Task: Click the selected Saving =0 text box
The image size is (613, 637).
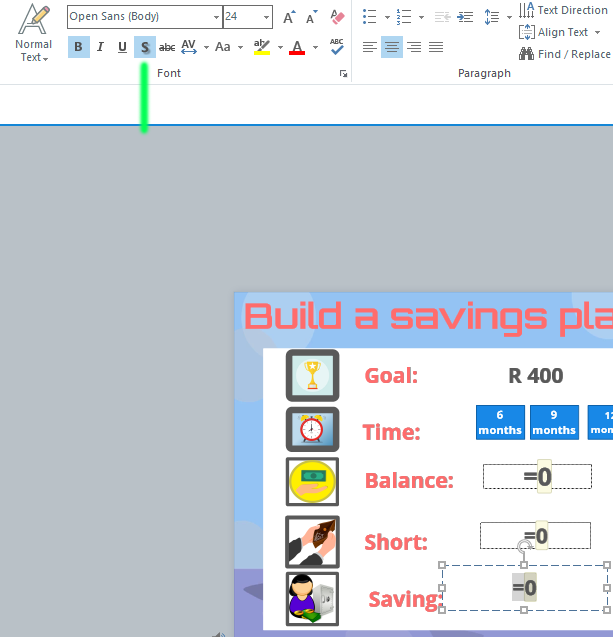Action: pyautogui.click(x=524, y=587)
